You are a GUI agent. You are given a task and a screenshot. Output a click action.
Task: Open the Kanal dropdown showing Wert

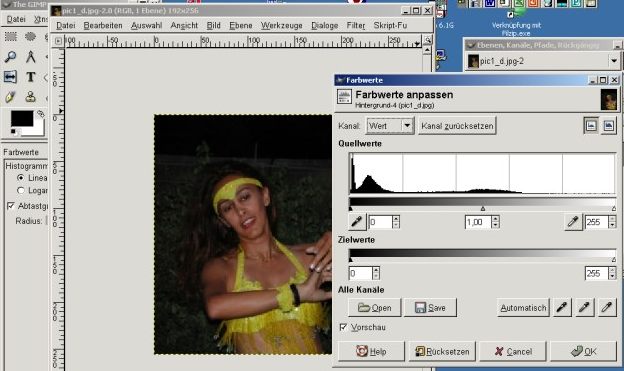pyautogui.click(x=390, y=126)
